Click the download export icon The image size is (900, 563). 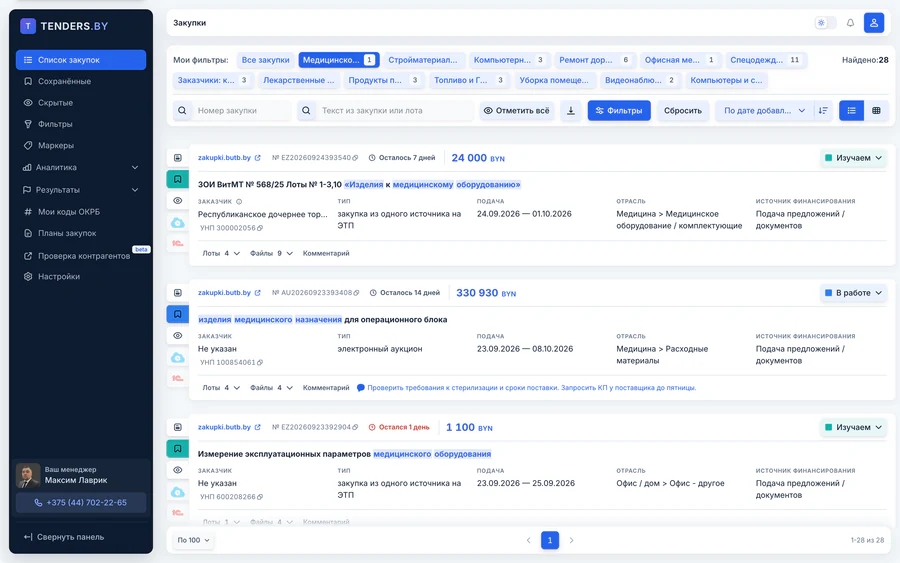click(x=571, y=111)
